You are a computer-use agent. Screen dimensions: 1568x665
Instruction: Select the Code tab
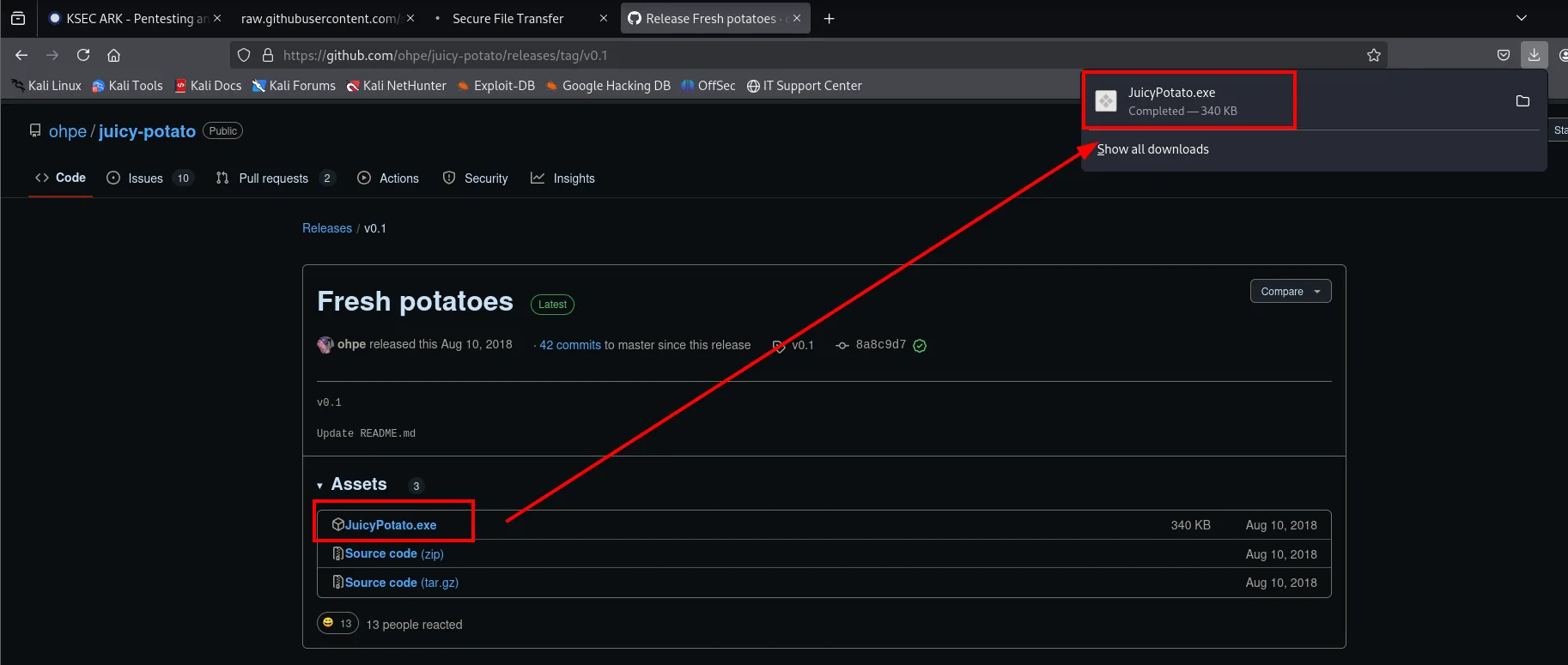coord(60,178)
